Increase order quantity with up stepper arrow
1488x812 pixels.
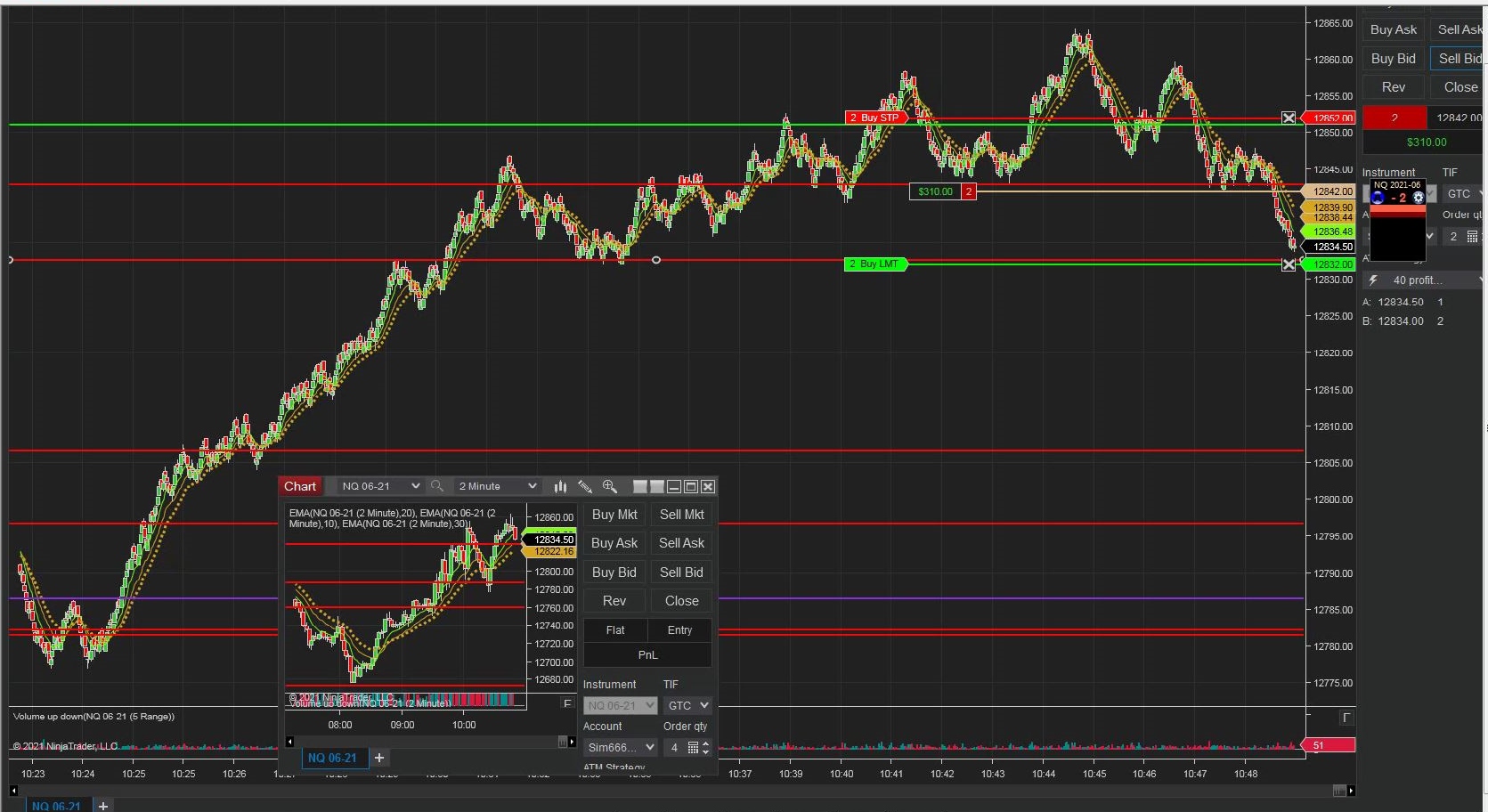pyautogui.click(x=706, y=744)
